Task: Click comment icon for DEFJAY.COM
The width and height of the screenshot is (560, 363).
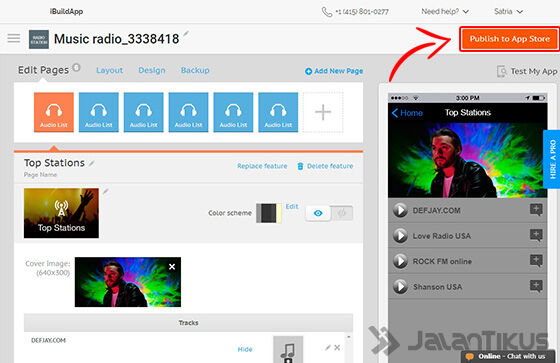Action: [536, 210]
